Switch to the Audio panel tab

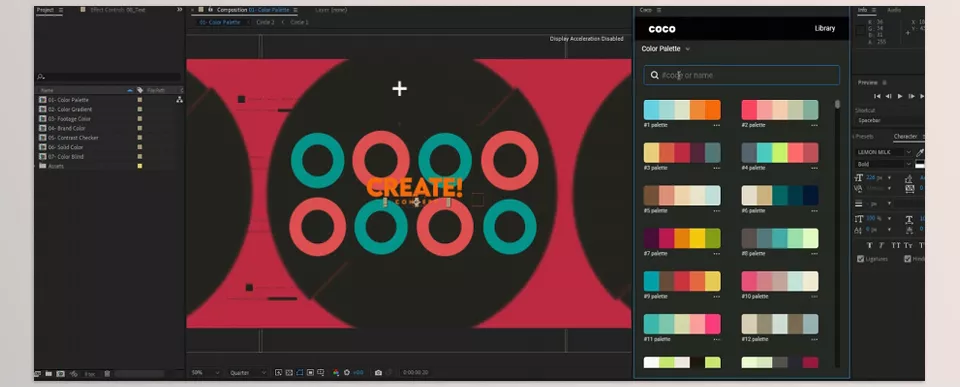894,10
